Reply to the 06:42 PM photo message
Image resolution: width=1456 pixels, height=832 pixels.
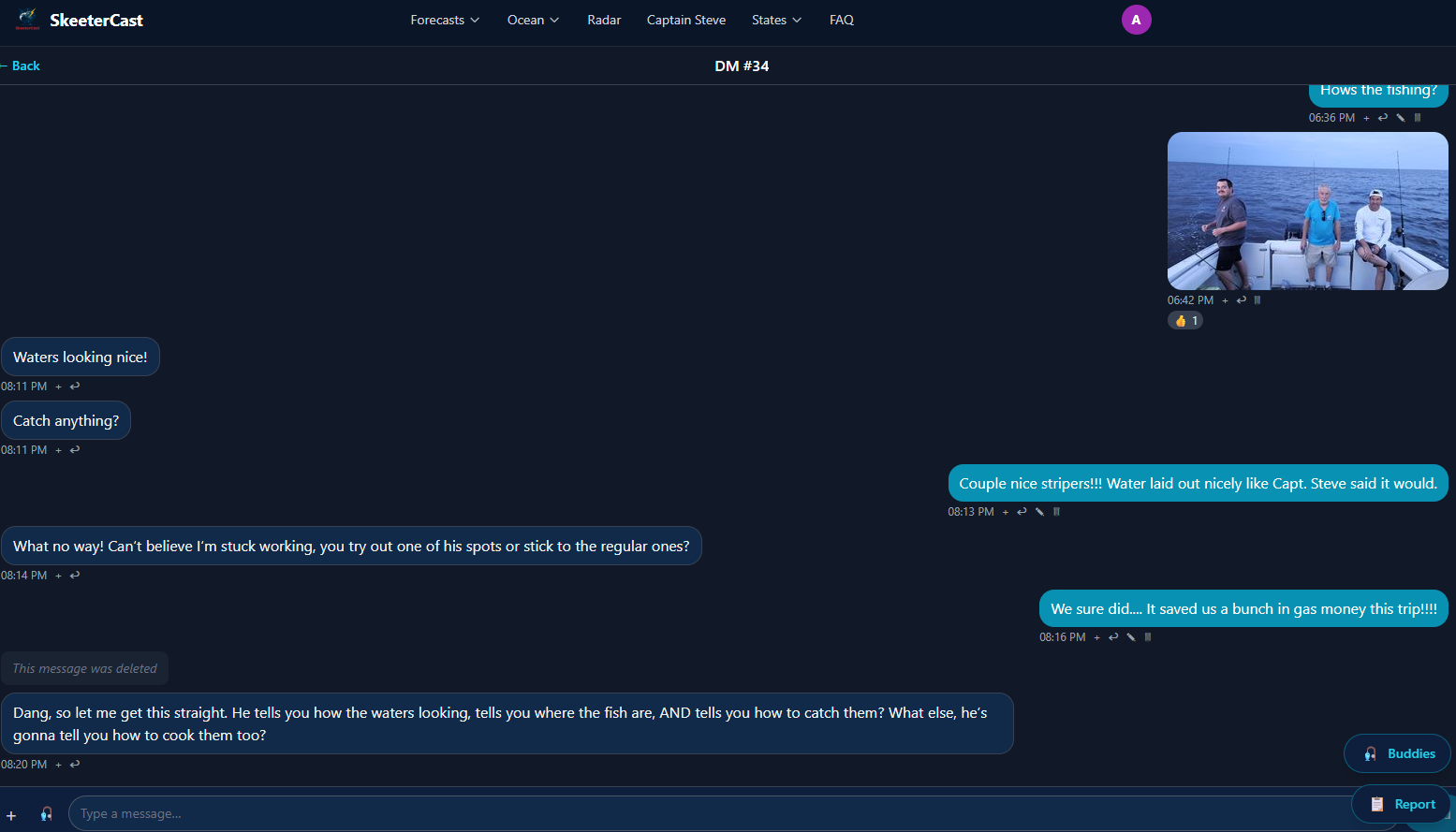[x=1242, y=300]
